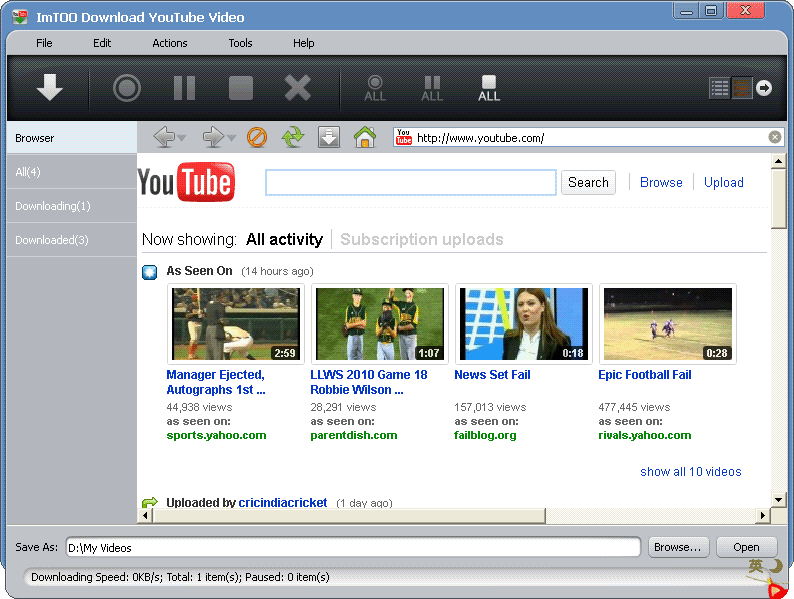Open News Set Fail video thumbnail
Image resolution: width=794 pixels, height=599 pixels.
click(524, 324)
